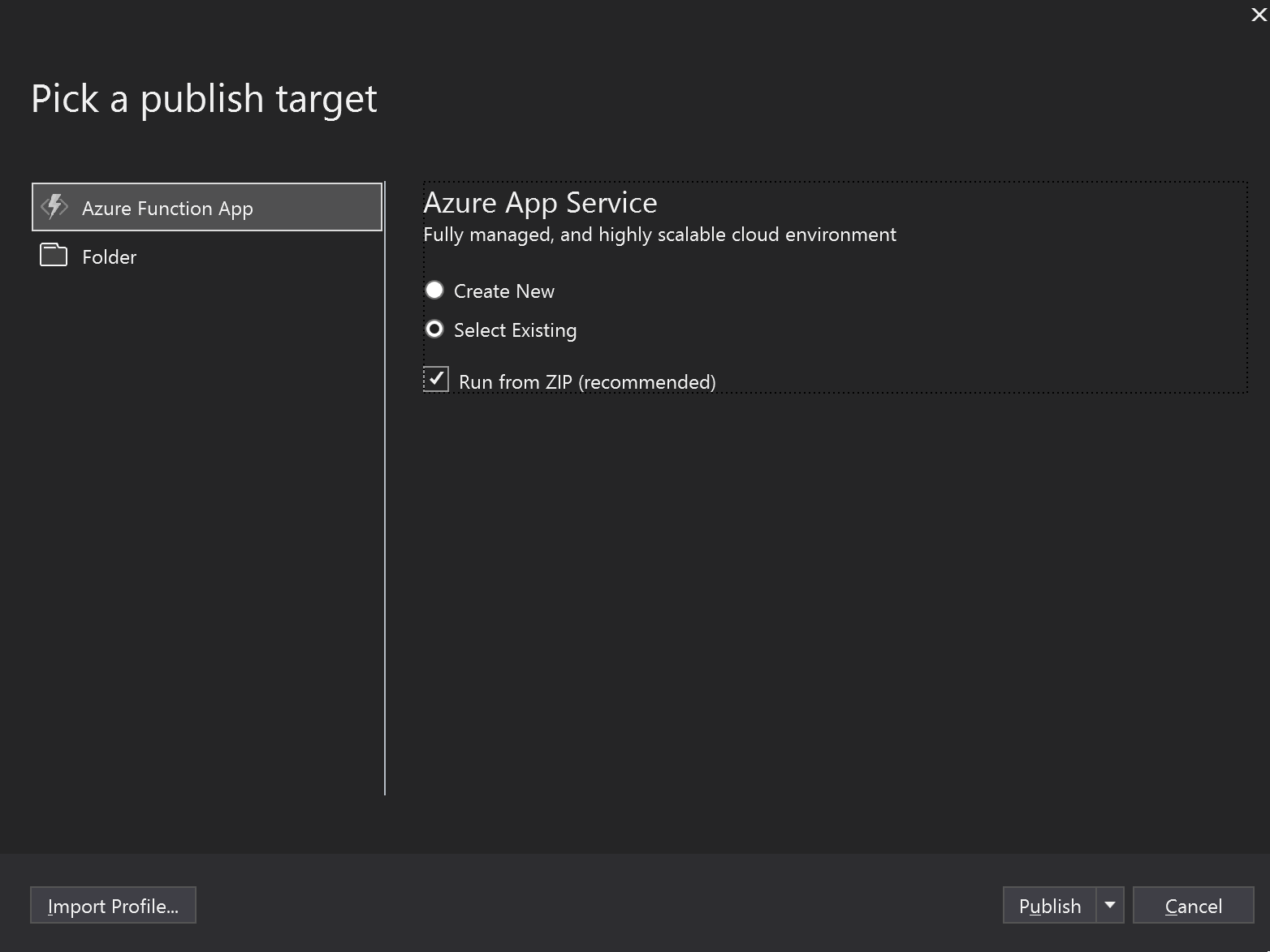Toggle the Run from ZIP checkbox

click(436, 379)
